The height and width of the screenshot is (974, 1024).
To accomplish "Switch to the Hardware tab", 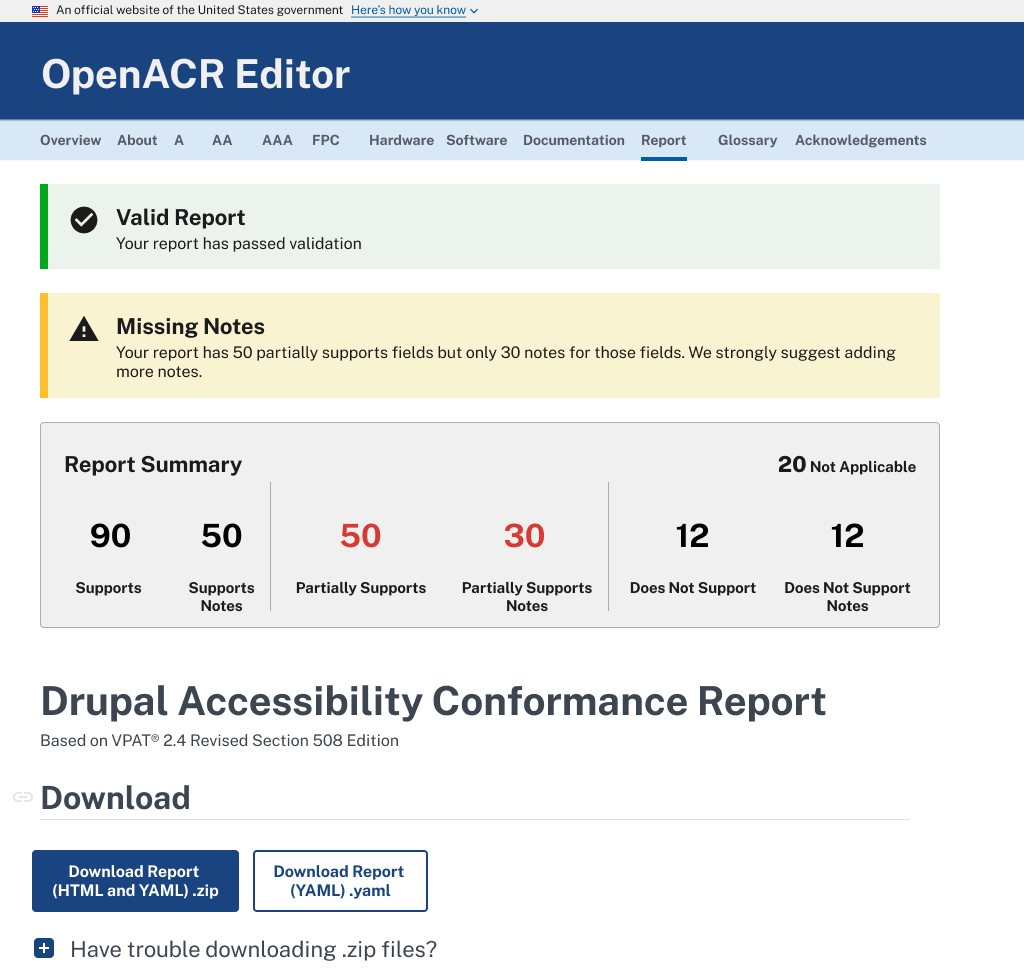I will point(401,140).
